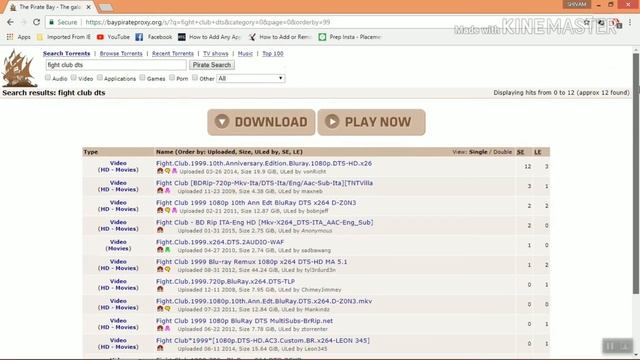Open the Recent Torrents nav link
The height and width of the screenshot is (360, 640).
(173, 53)
